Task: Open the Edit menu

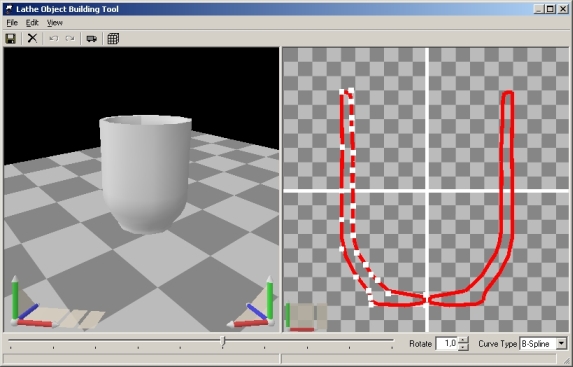Action: click(32, 23)
